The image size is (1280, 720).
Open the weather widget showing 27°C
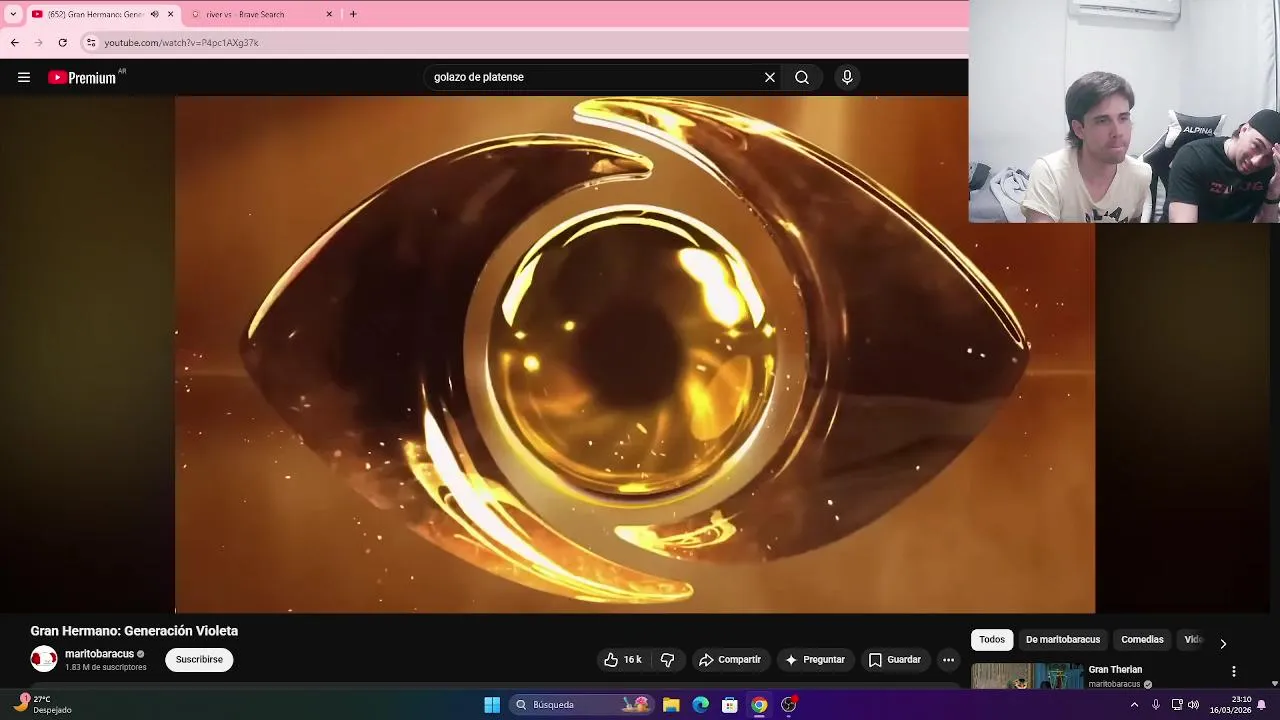click(x=43, y=704)
